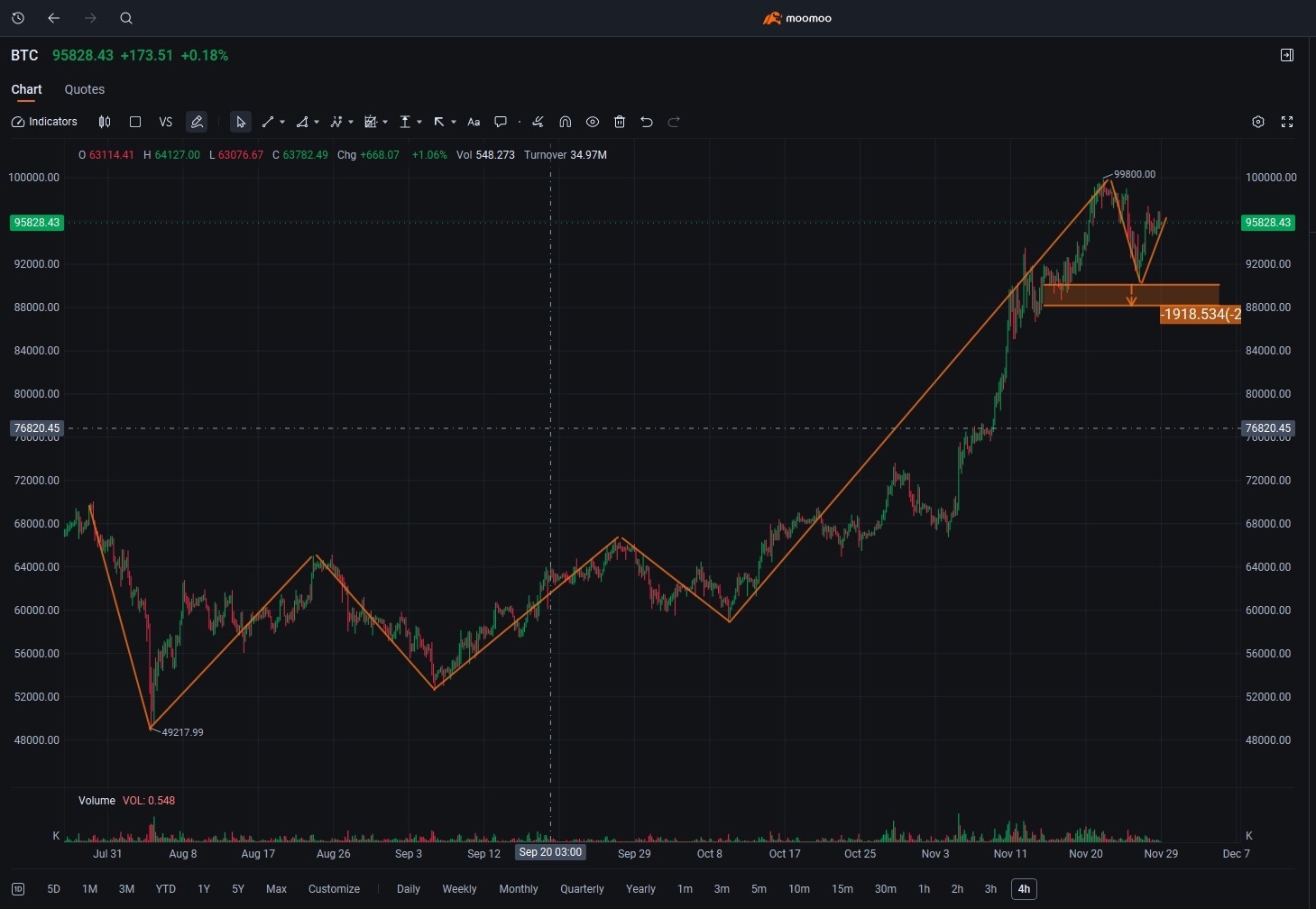Hide drawings with the eye icon
The width and height of the screenshot is (1316, 909).
pyautogui.click(x=593, y=122)
